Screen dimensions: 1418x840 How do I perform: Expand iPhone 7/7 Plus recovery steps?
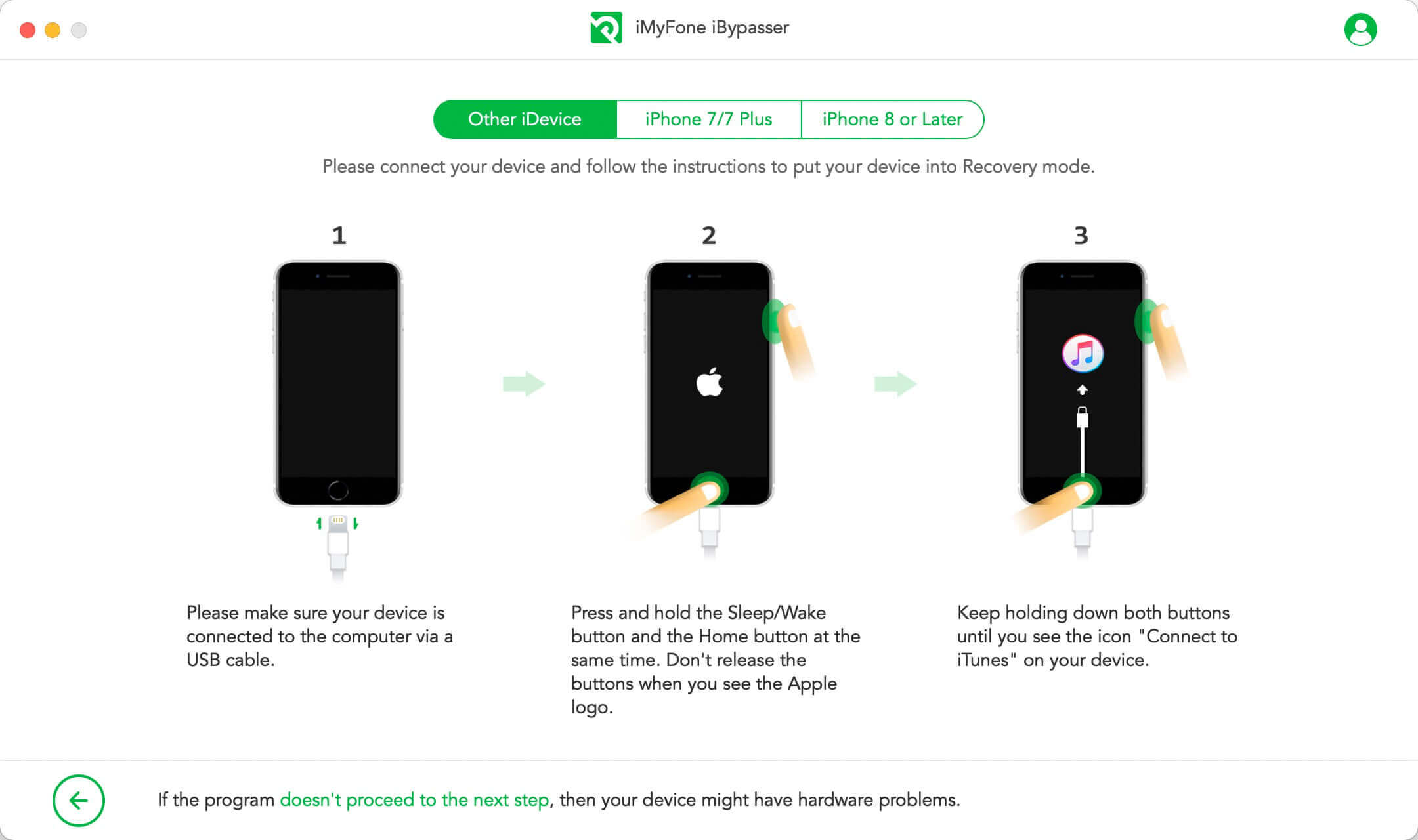click(709, 119)
